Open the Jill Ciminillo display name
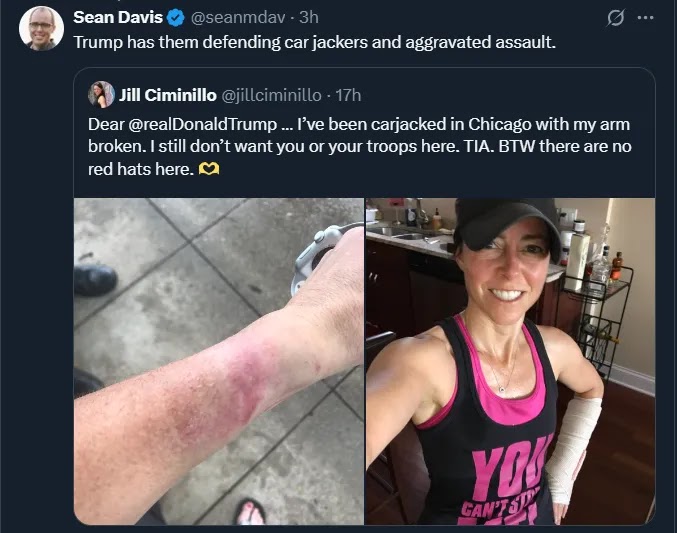 [168, 95]
